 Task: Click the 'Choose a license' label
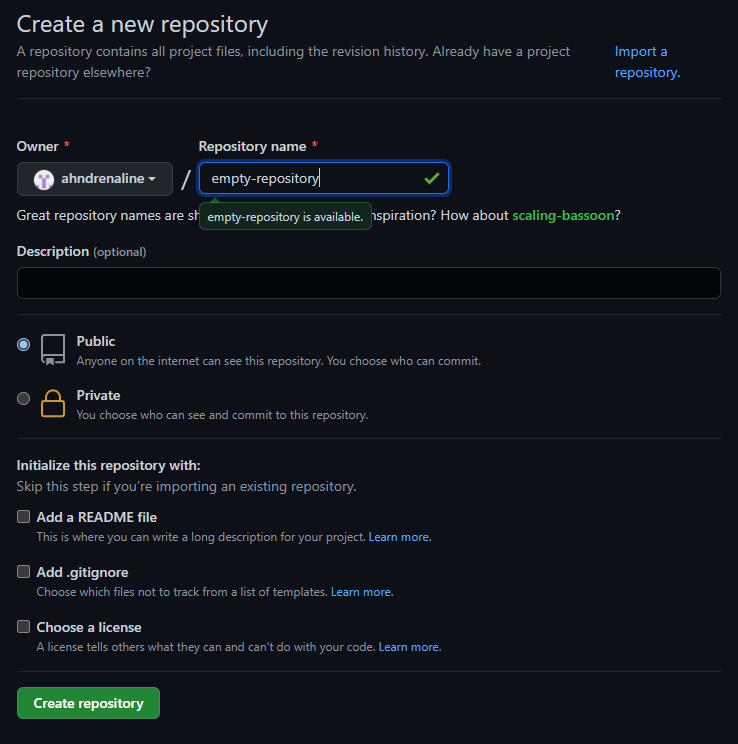89,627
